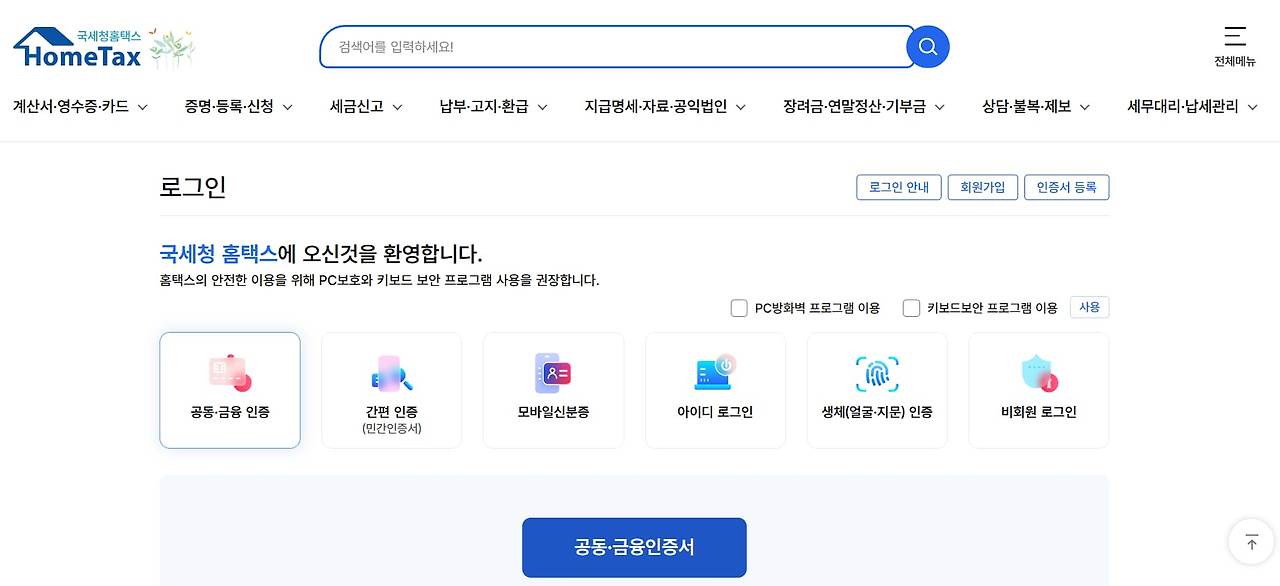
Task: Click the (민간인증서) subtitle text
Action: (392, 428)
